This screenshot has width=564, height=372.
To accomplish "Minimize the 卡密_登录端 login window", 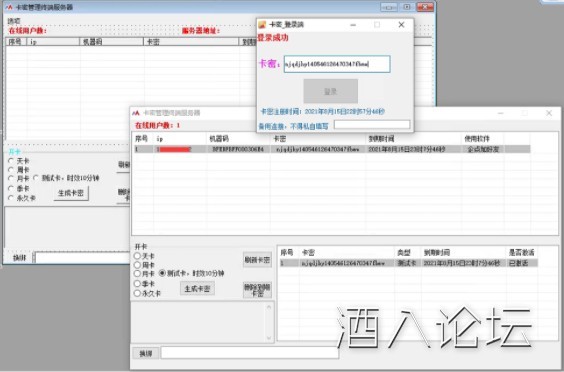I will click(353, 24).
